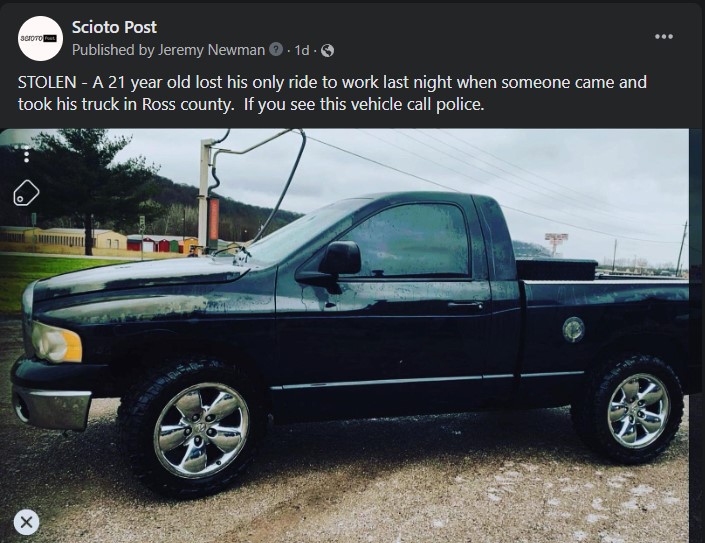This screenshot has width=705, height=543.
Task: Open the 1d post timestamp
Action: (x=302, y=50)
